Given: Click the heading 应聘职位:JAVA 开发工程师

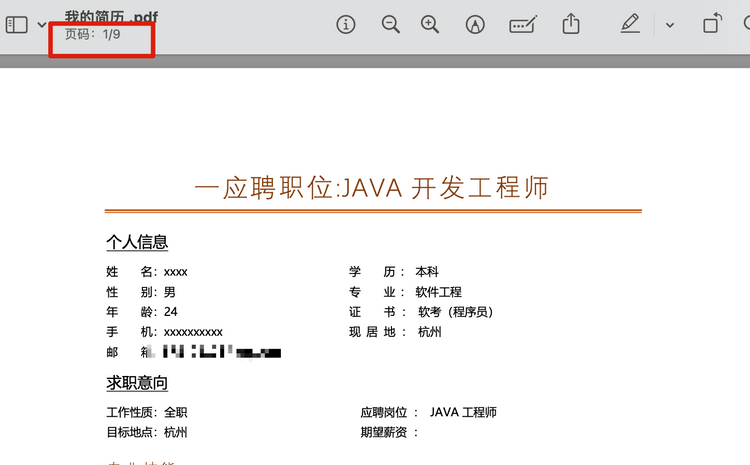Looking at the screenshot, I should pyautogui.click(x=372, y=188).
